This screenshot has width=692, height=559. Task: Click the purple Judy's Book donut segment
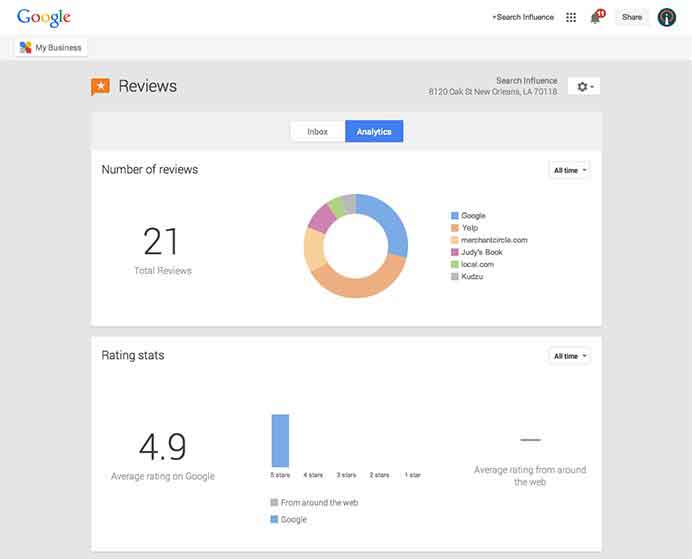(322, 218)
